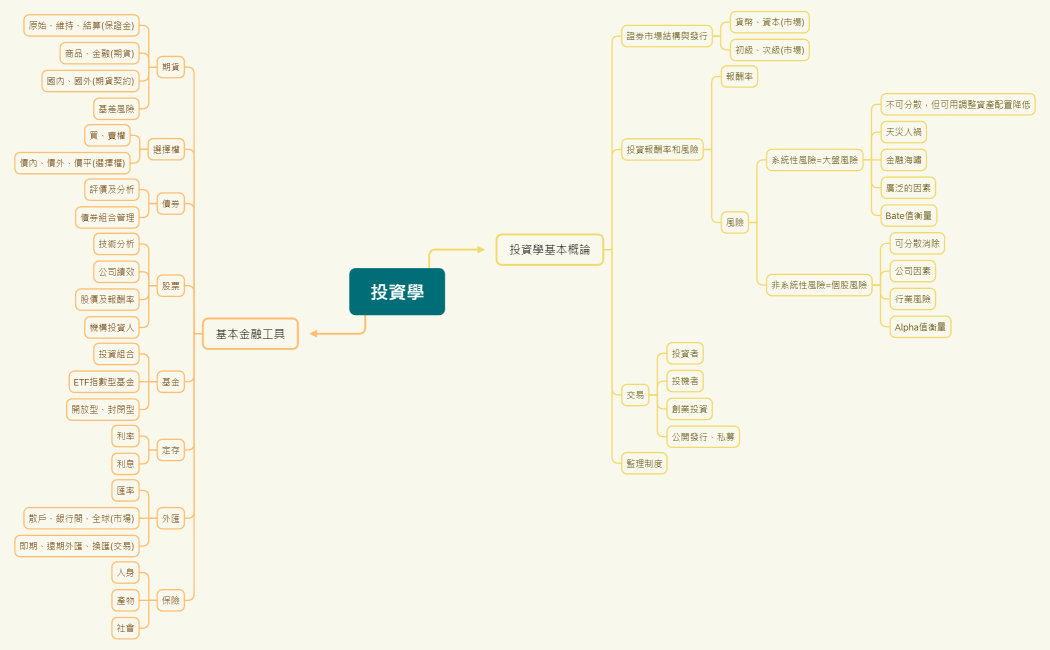Open the 投資學基本概論 branch node
The width and height of the screenshot is (1050, 650).
(552, 251)
